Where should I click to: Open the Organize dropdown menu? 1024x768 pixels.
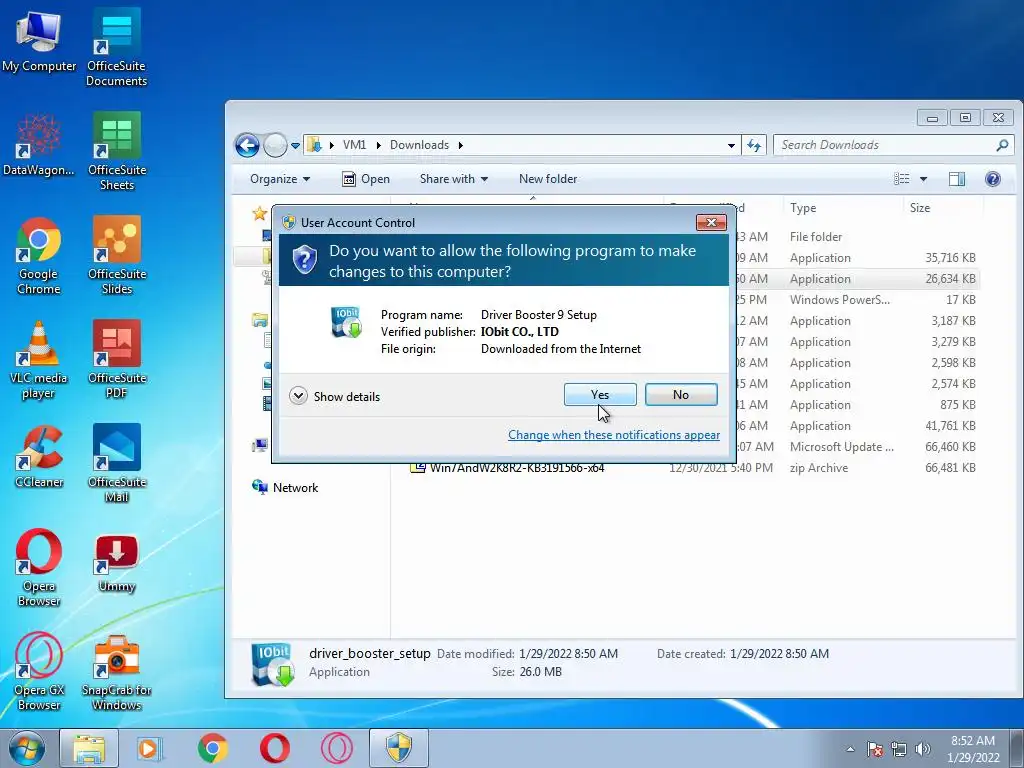280,179
